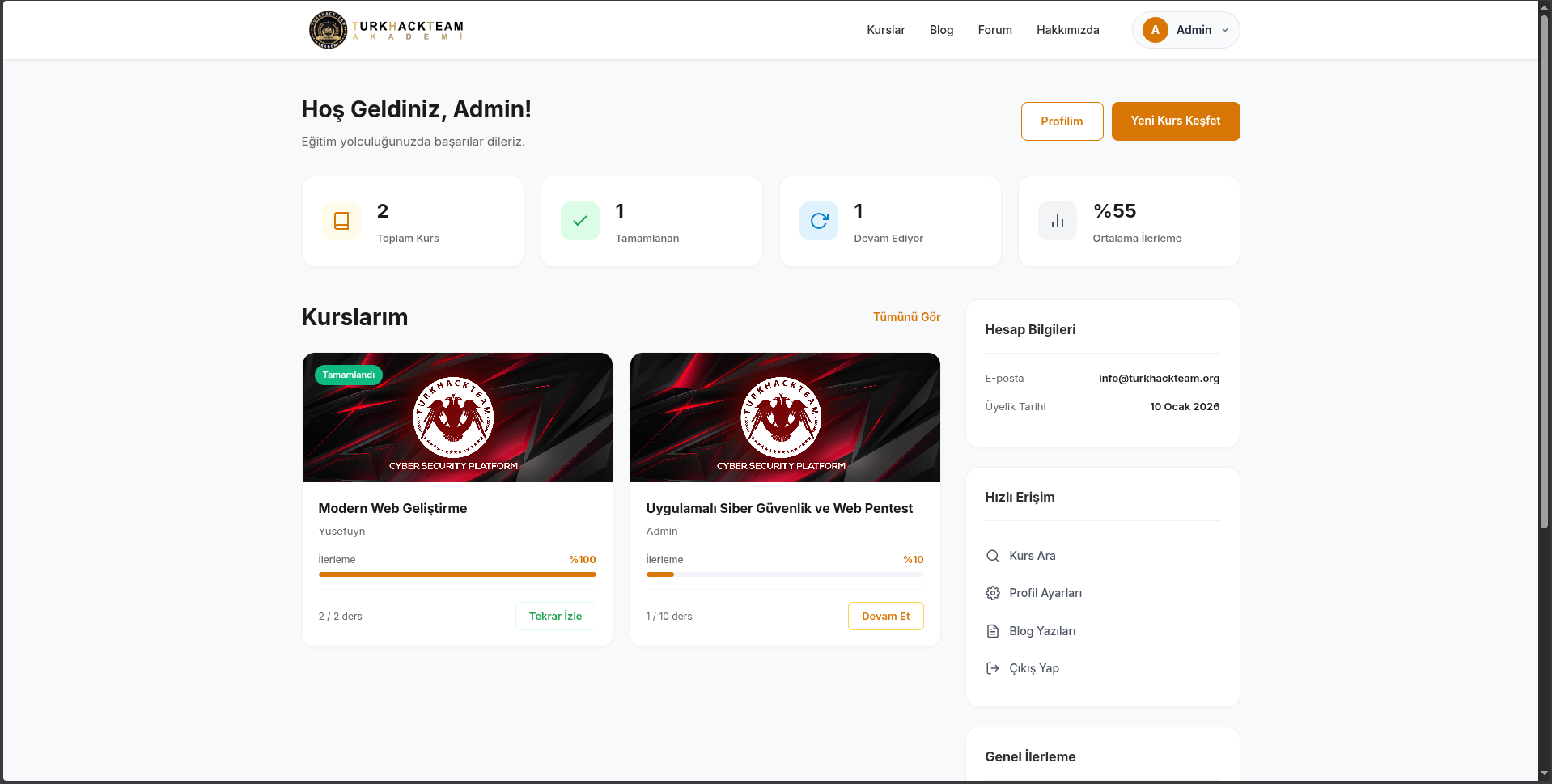Viewport: 1552px width, 784px height.
Task: Click Devam Et on Web Pentest course
Action: click(x=885, y=616)
